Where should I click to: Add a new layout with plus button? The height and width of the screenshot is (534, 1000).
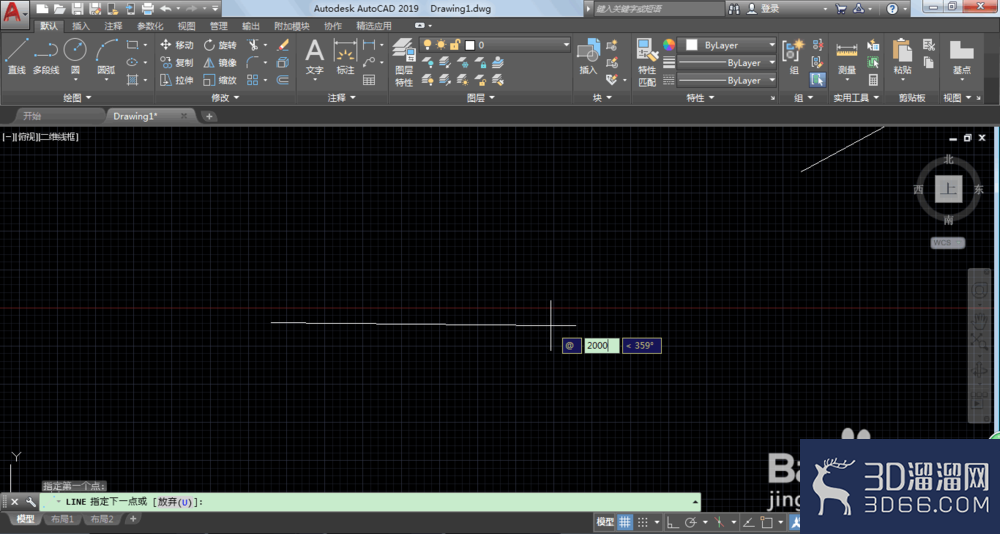tap(133, 519)
